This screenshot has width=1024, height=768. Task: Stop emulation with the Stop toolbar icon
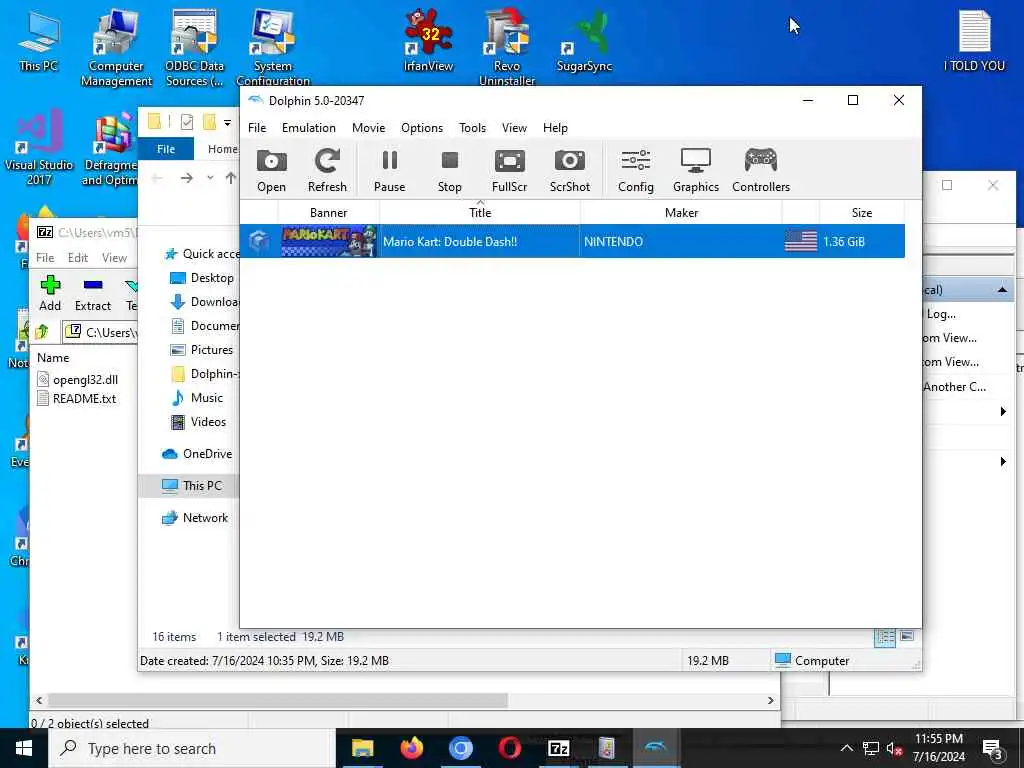(x=449, y=170)
